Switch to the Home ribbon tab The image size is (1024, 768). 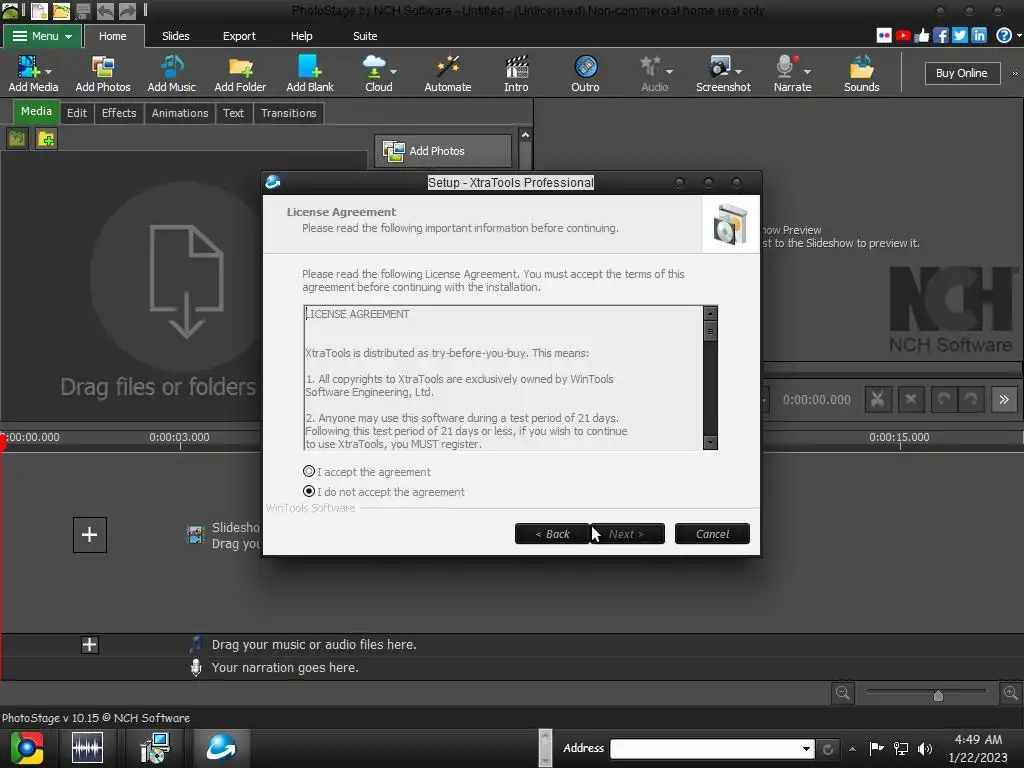coord(112,36)
